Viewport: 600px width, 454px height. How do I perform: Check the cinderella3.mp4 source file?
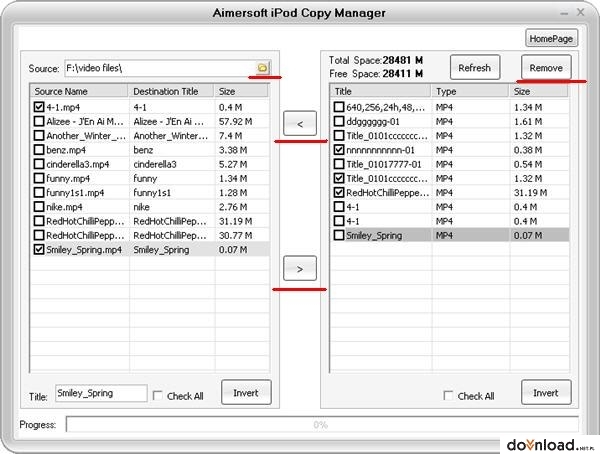39,164
